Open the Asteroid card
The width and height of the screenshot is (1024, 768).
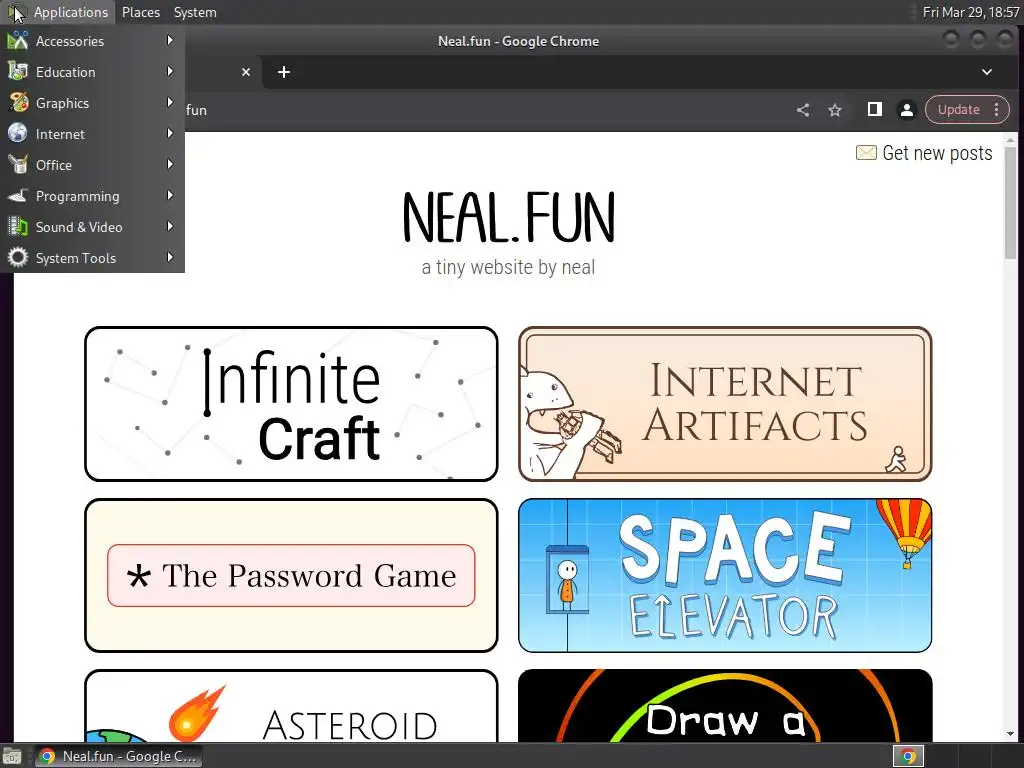click(291, 706)
